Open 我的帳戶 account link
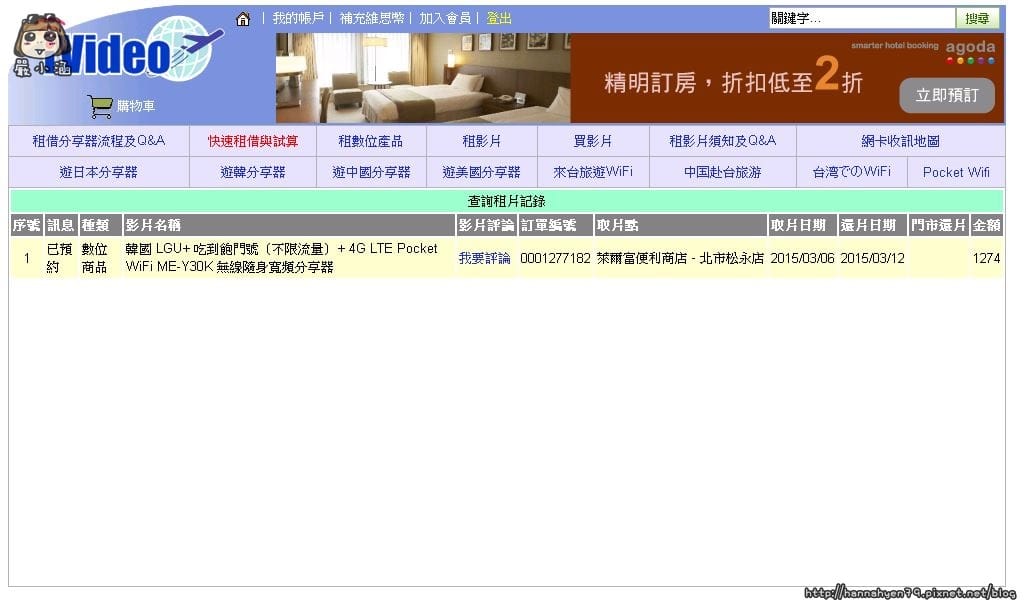 (298, 18)
